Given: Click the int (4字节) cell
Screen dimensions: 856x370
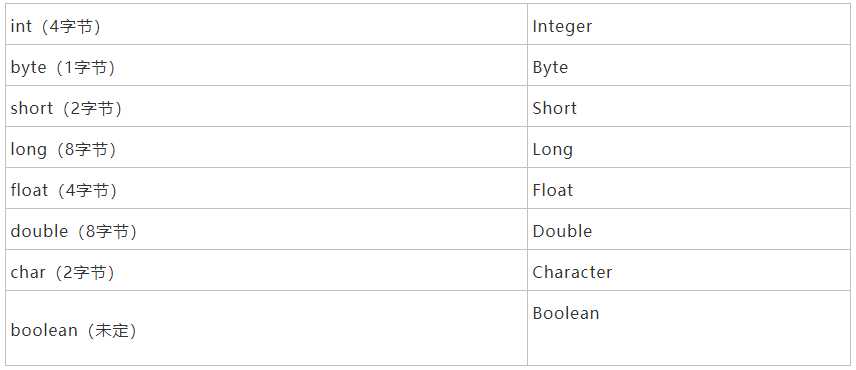Looking at the screenshot, I should click(266, 25).
